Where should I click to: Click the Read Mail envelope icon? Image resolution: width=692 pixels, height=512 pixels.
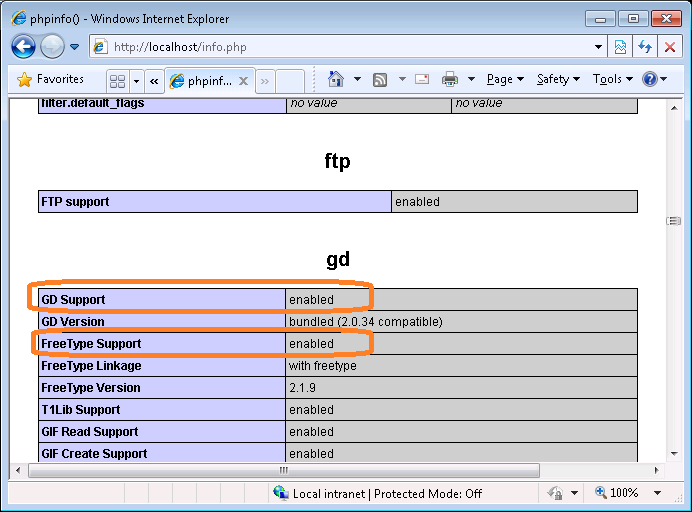point(422,79)
